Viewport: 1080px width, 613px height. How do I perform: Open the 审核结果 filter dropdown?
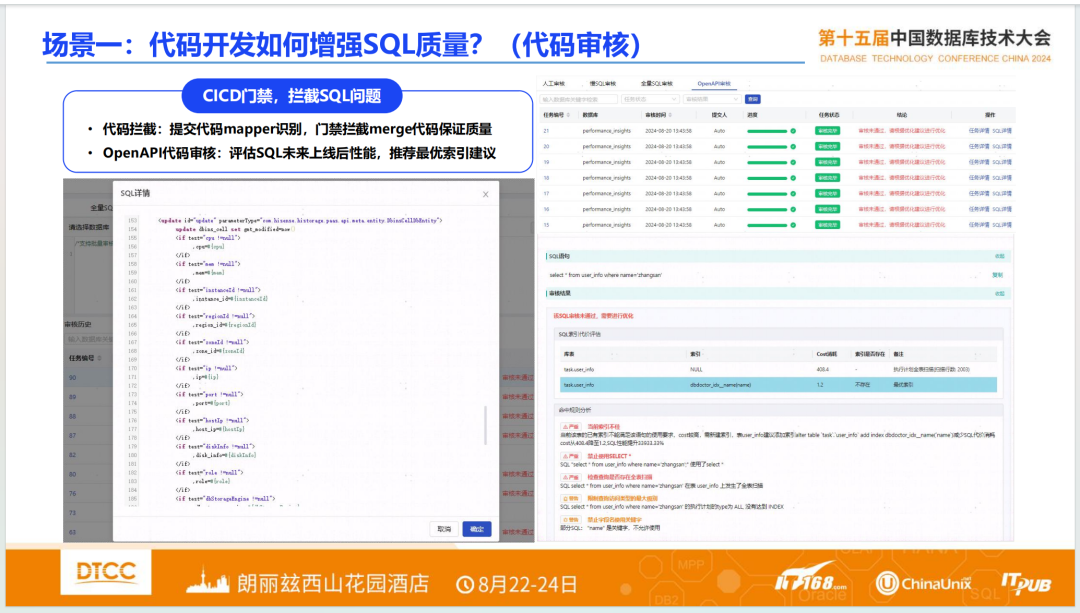[x=712, y=99]
